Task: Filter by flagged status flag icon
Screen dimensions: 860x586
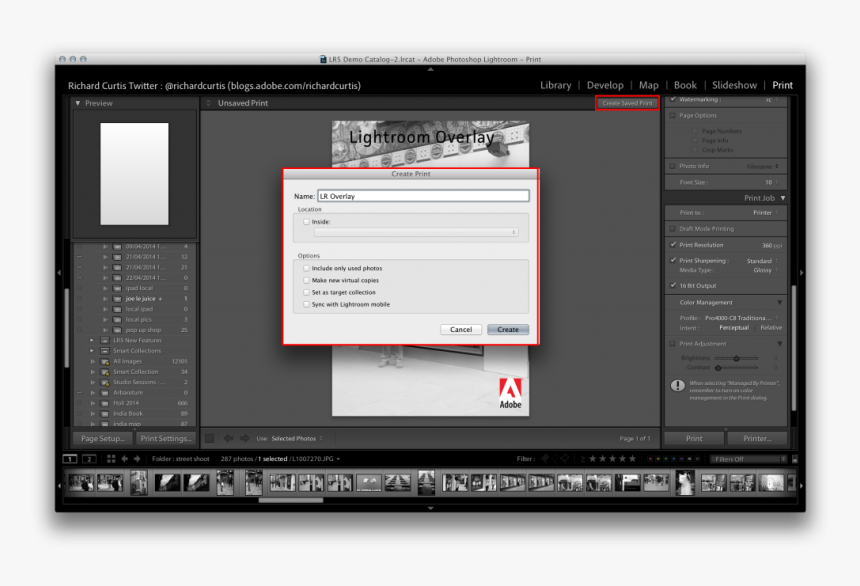Action: click(x=545, y=458)
